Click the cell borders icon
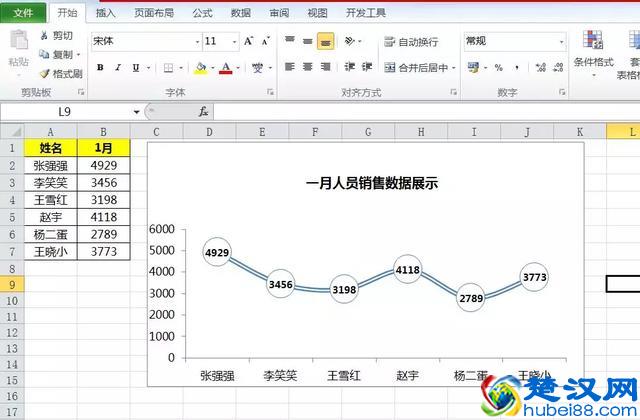This screenshot has width=640, height=420. tap(168, 68)
